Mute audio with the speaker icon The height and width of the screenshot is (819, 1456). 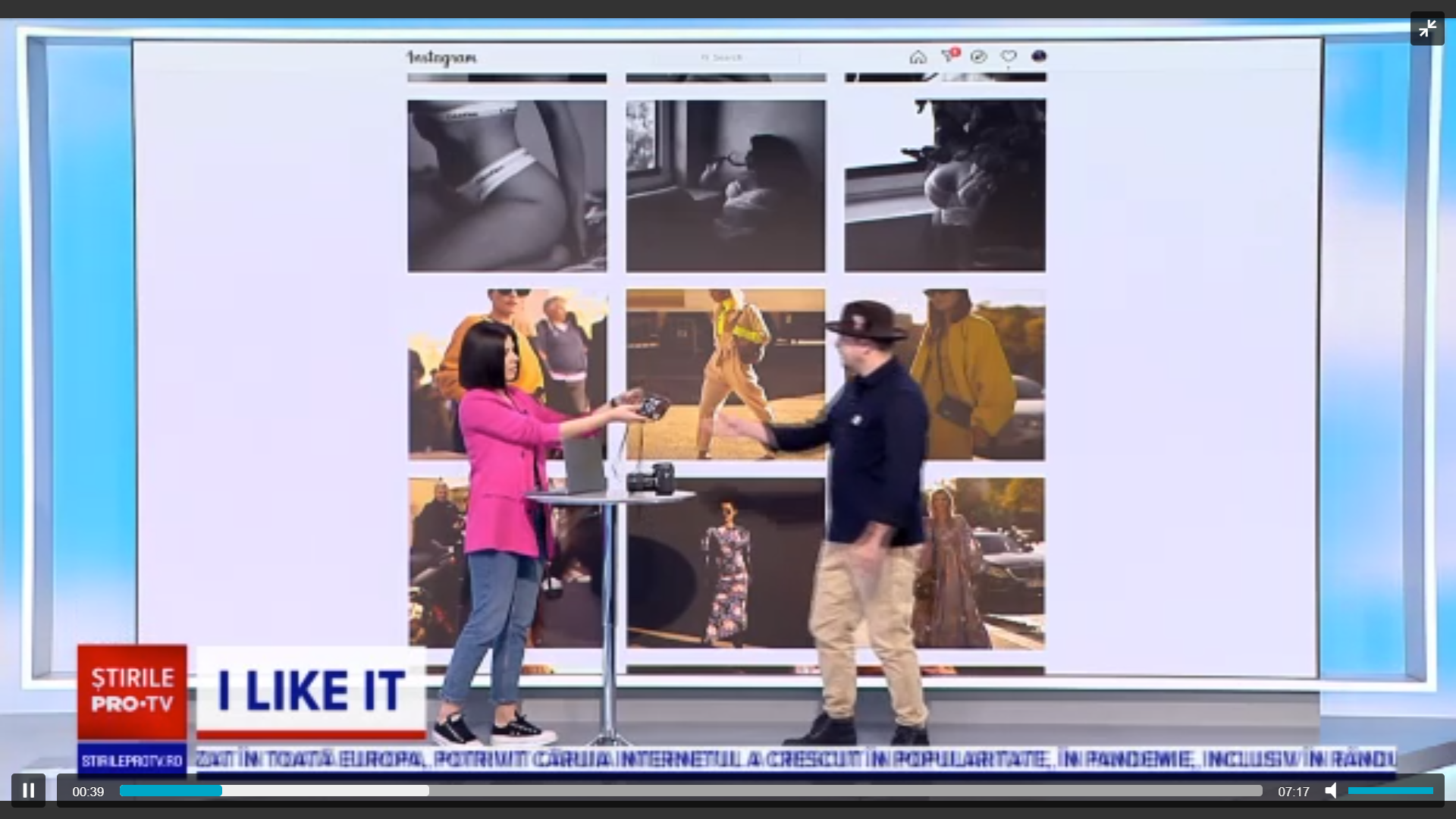tap(1332, 790)
